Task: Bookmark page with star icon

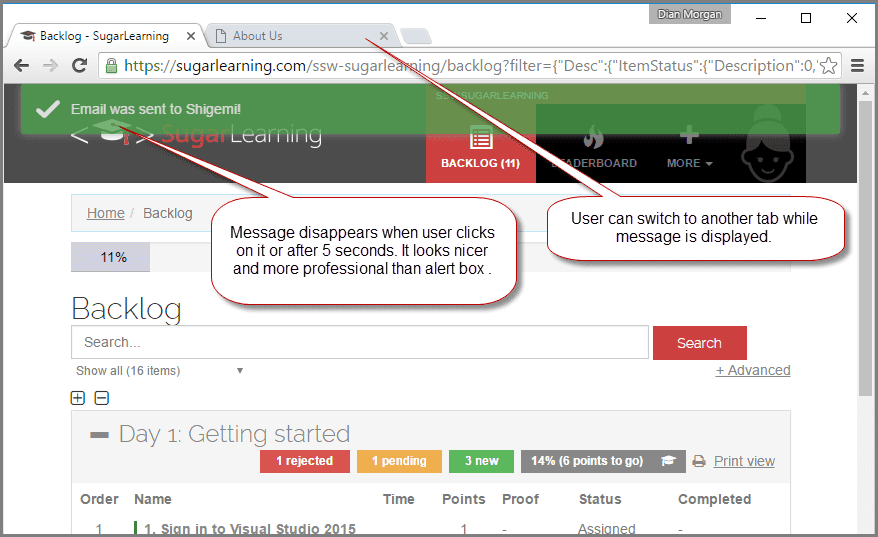Action: 829,66
